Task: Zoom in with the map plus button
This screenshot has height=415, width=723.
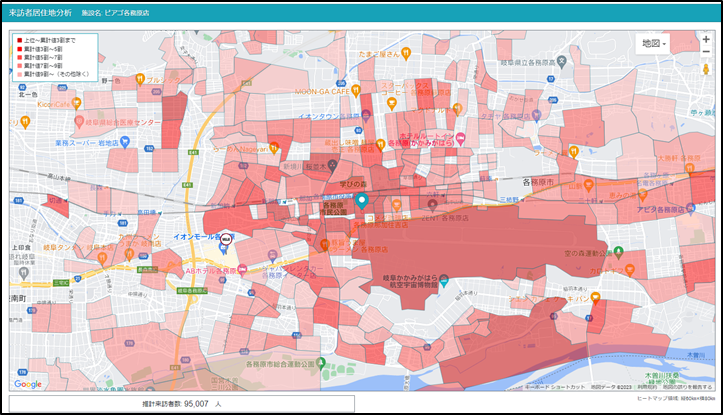Action: coord(706,38)
